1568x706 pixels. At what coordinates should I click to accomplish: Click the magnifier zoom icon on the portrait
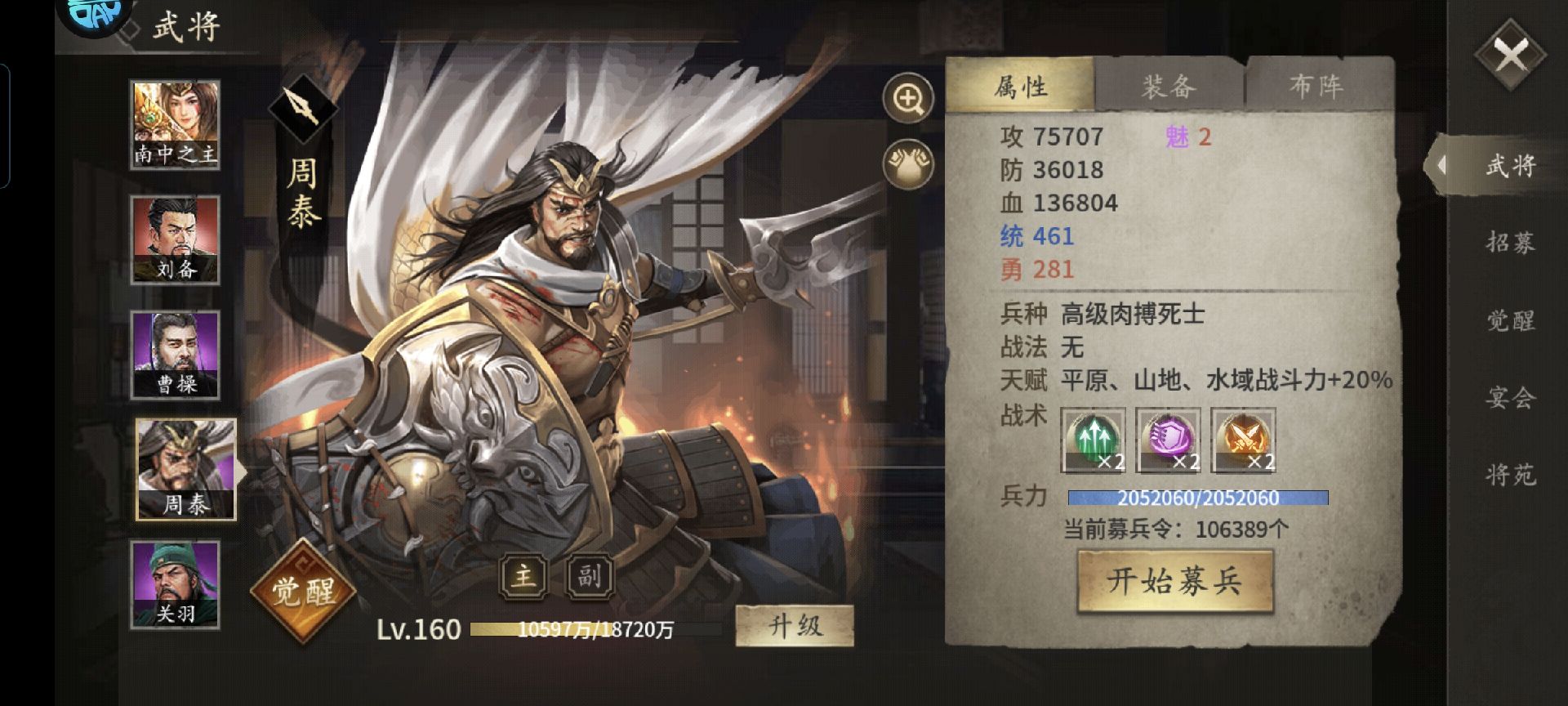click(x=908, y=98)
